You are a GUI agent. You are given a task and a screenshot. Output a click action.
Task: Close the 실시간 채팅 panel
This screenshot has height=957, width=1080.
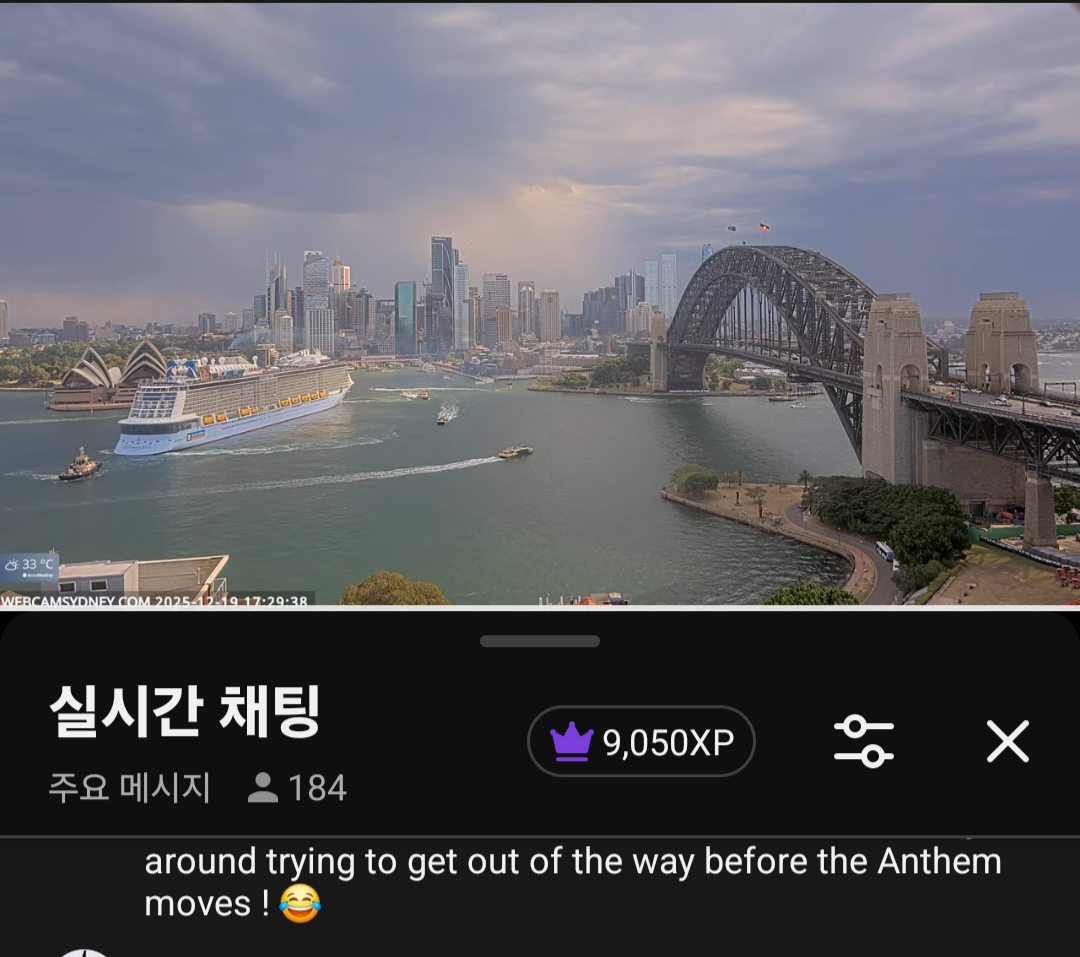(1008, 741)
